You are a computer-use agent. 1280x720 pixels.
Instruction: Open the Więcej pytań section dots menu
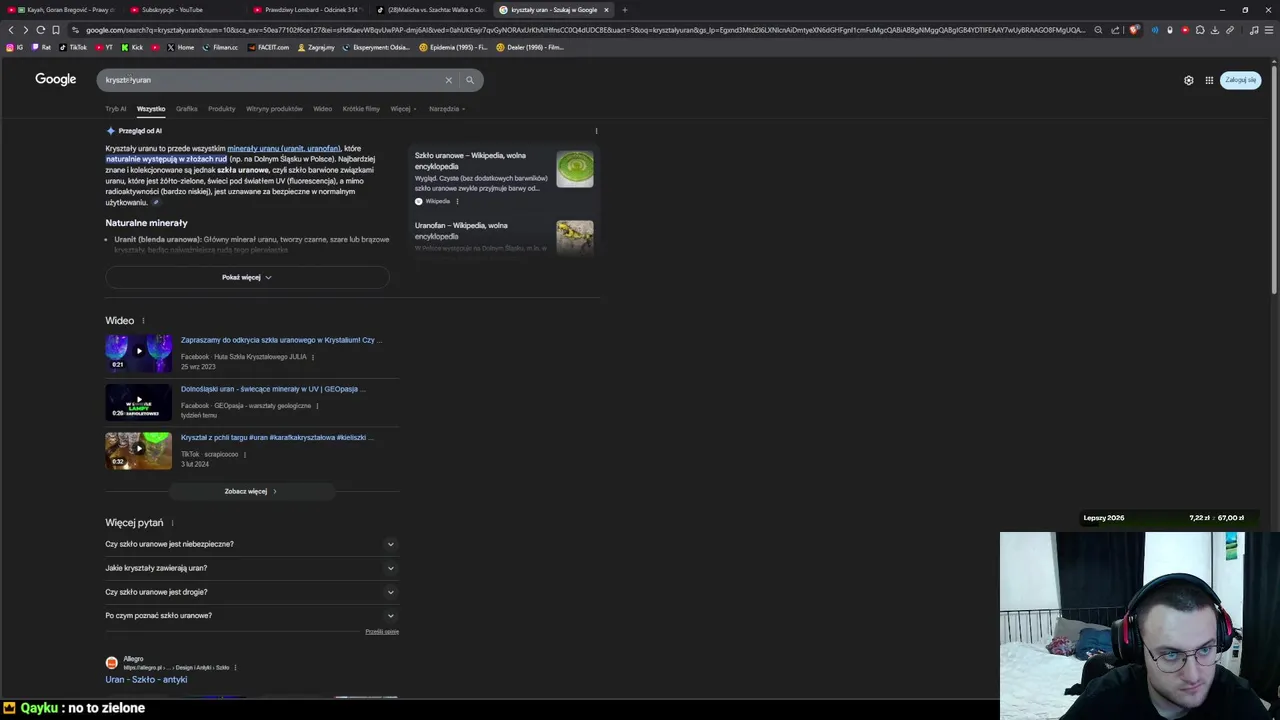tap(172, 523)
